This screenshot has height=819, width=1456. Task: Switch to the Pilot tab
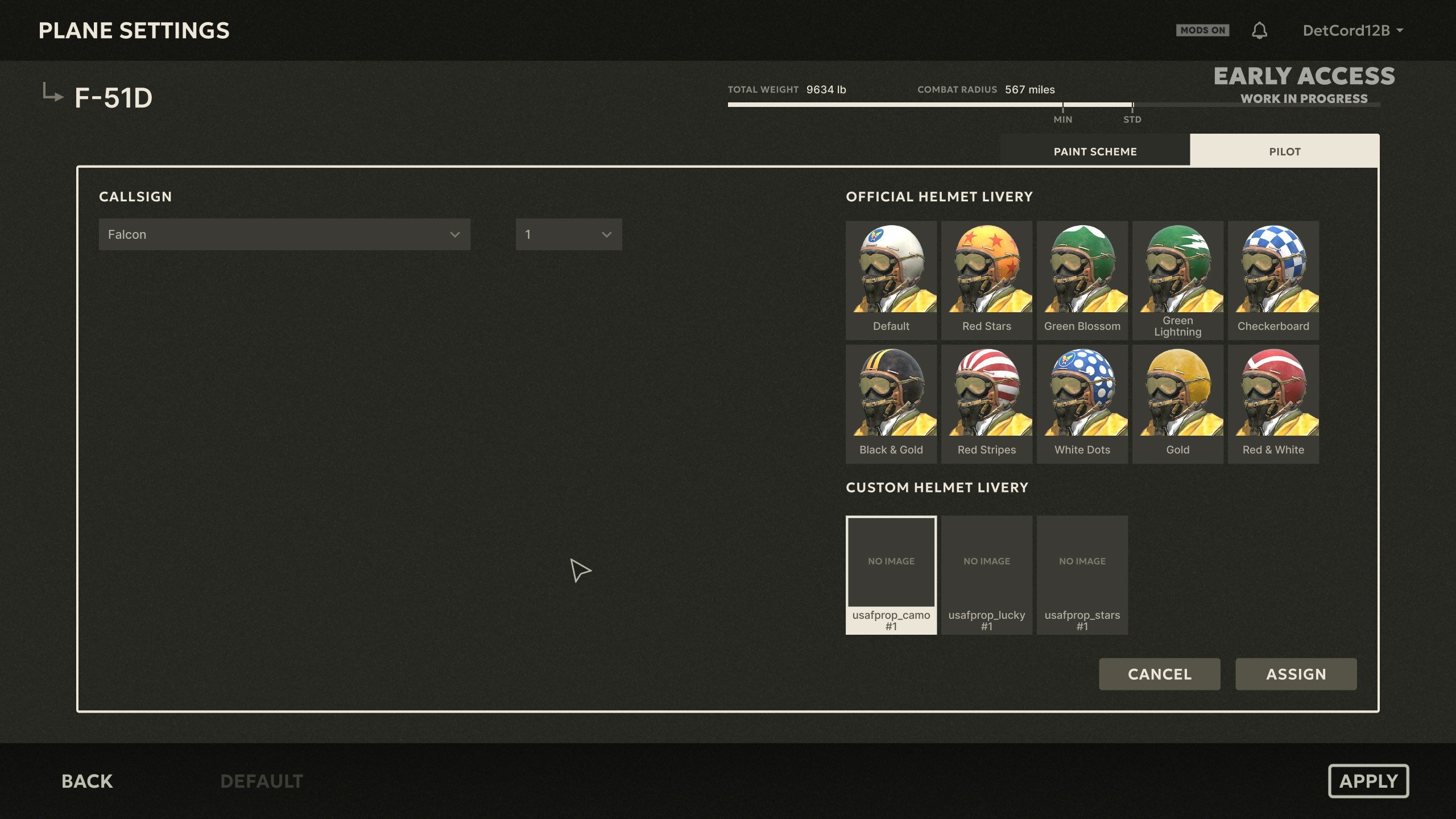pyautogui.click(x=1284, y=151)
